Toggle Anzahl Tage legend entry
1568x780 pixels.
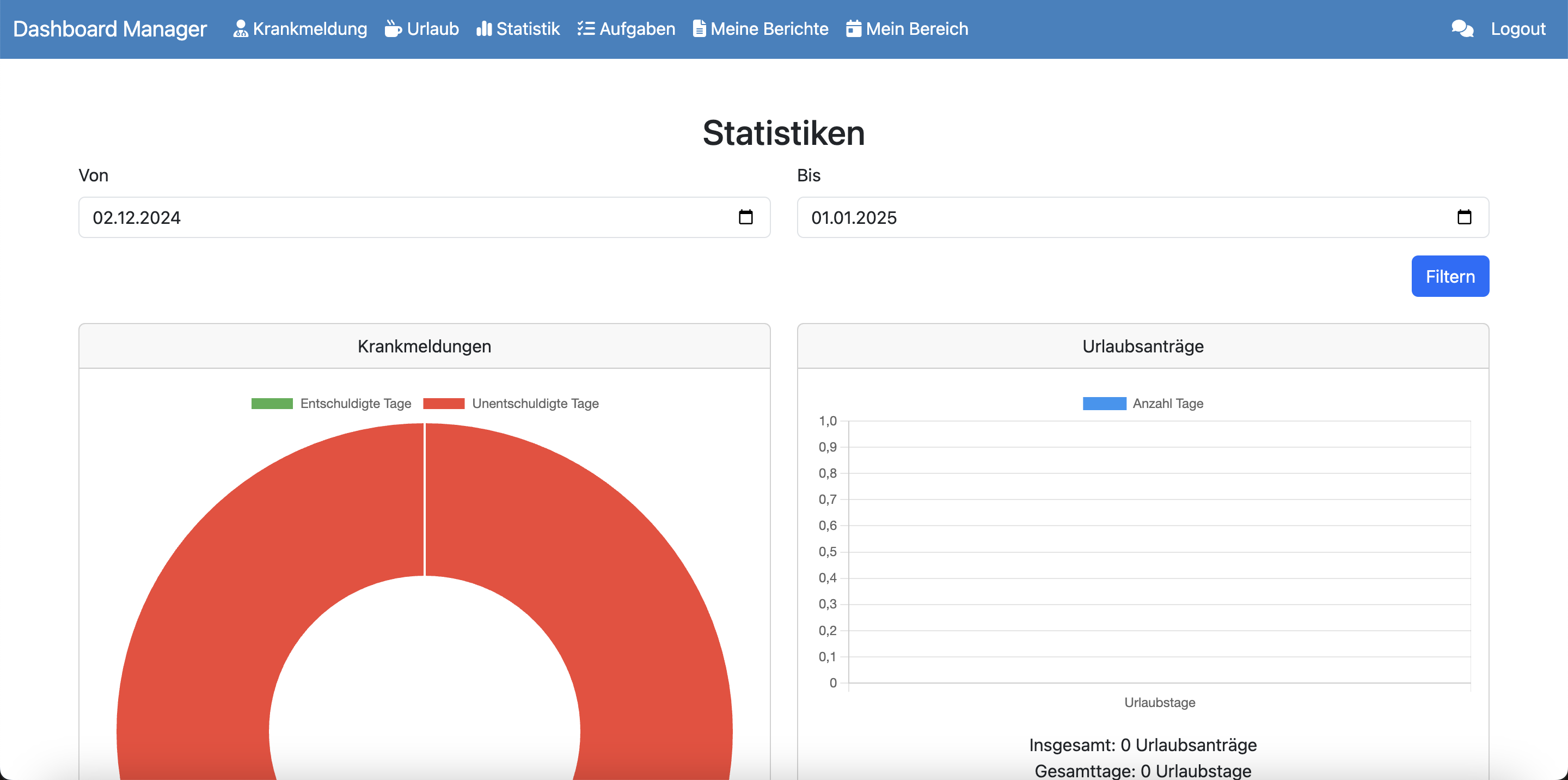[1143, 403]
